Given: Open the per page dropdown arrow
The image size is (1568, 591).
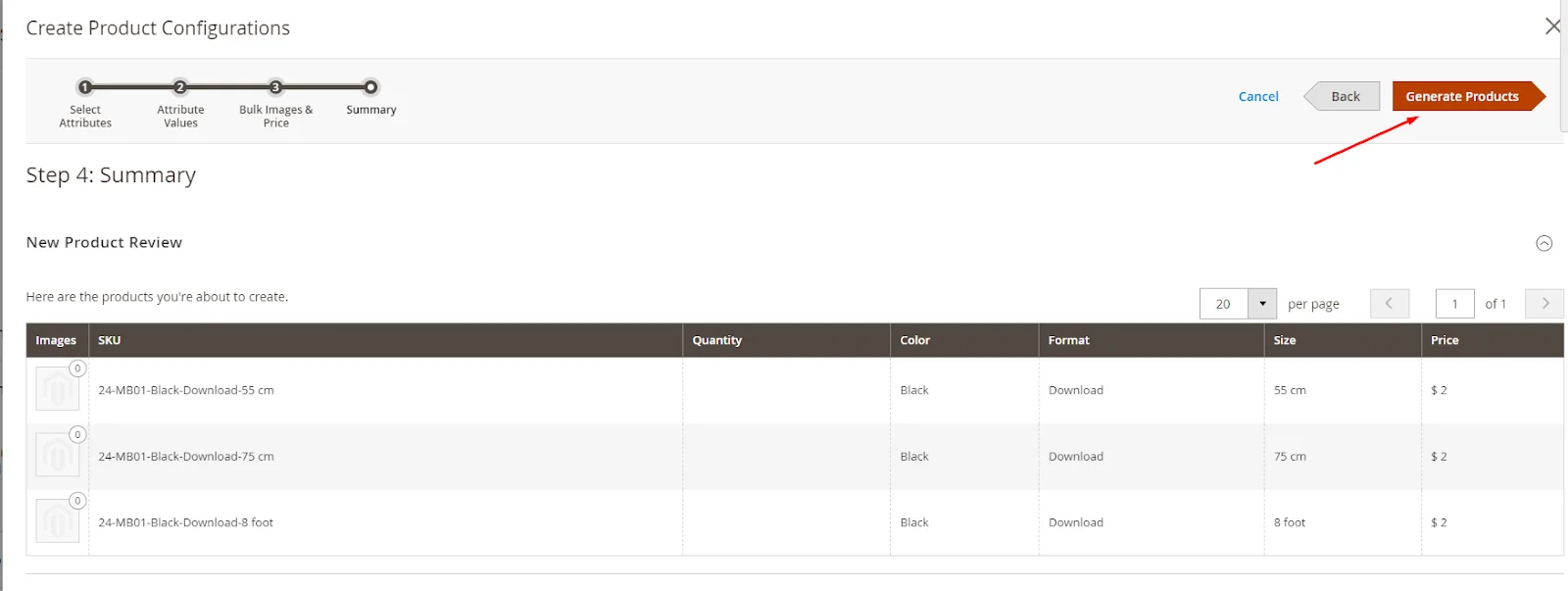Looking at the screenshot, I should (x=1263, y=304).
